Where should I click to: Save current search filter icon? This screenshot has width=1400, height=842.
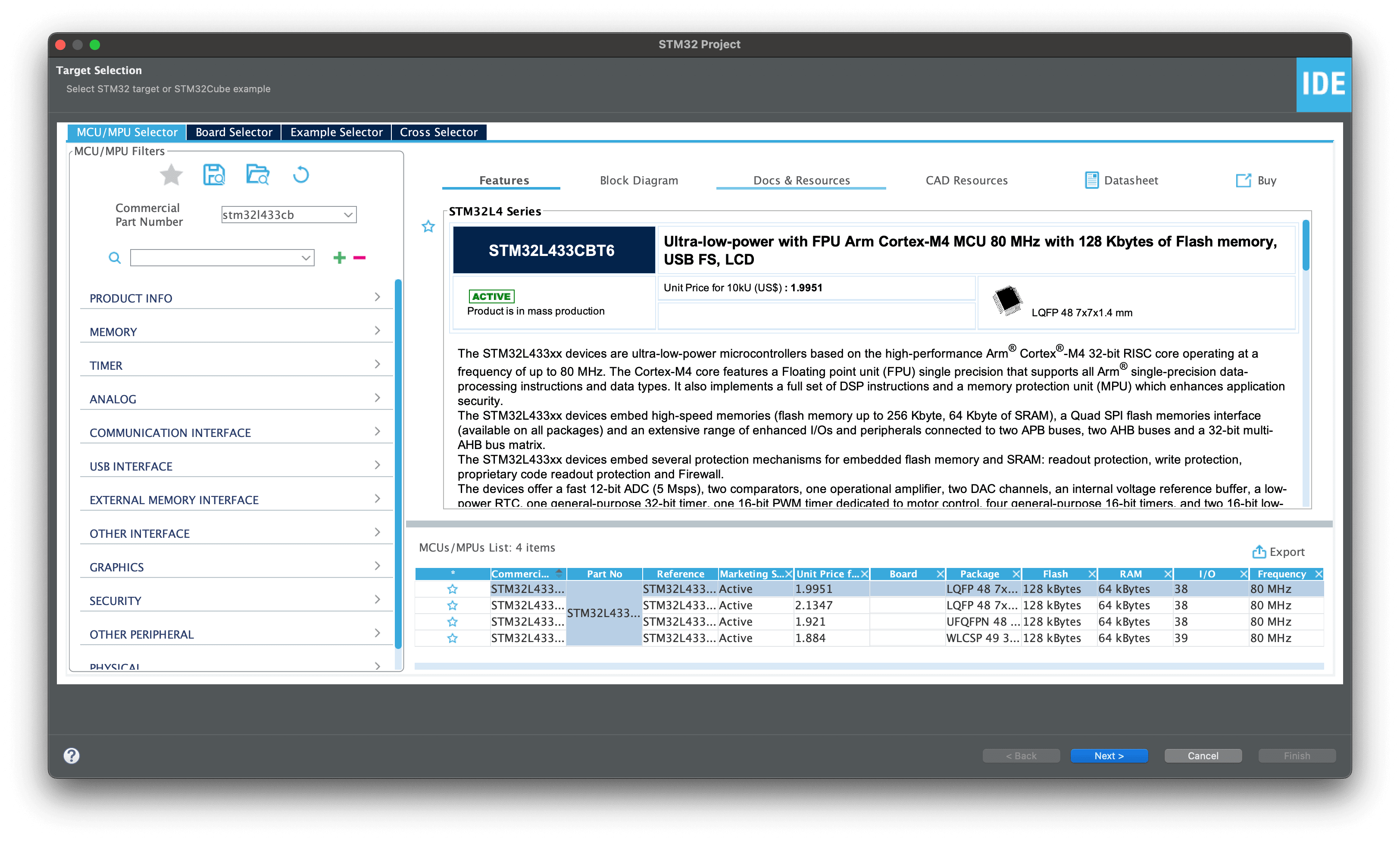[x=214, y=175]
